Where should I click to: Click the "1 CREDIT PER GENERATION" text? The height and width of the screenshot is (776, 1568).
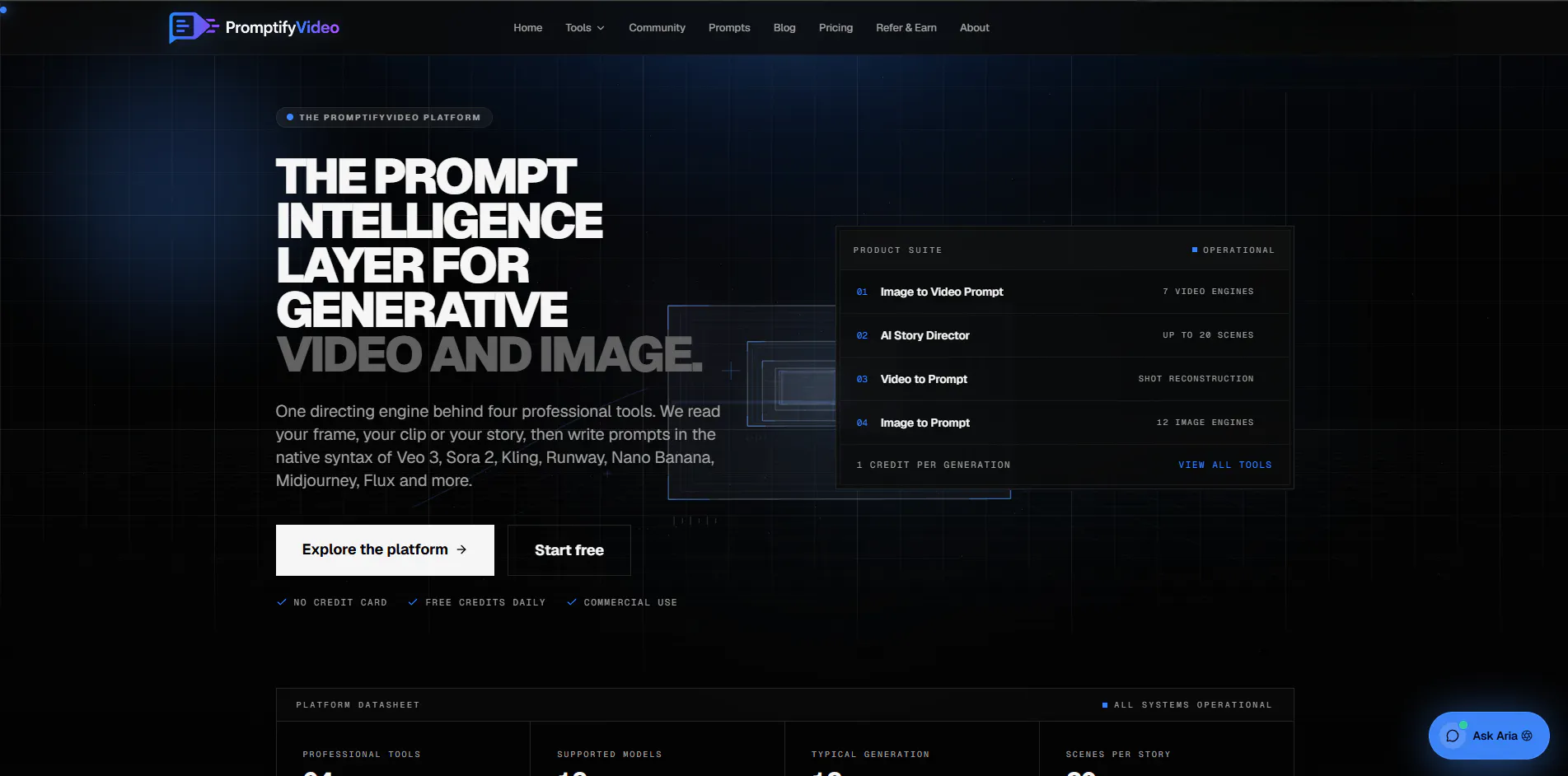coord(934,465)
